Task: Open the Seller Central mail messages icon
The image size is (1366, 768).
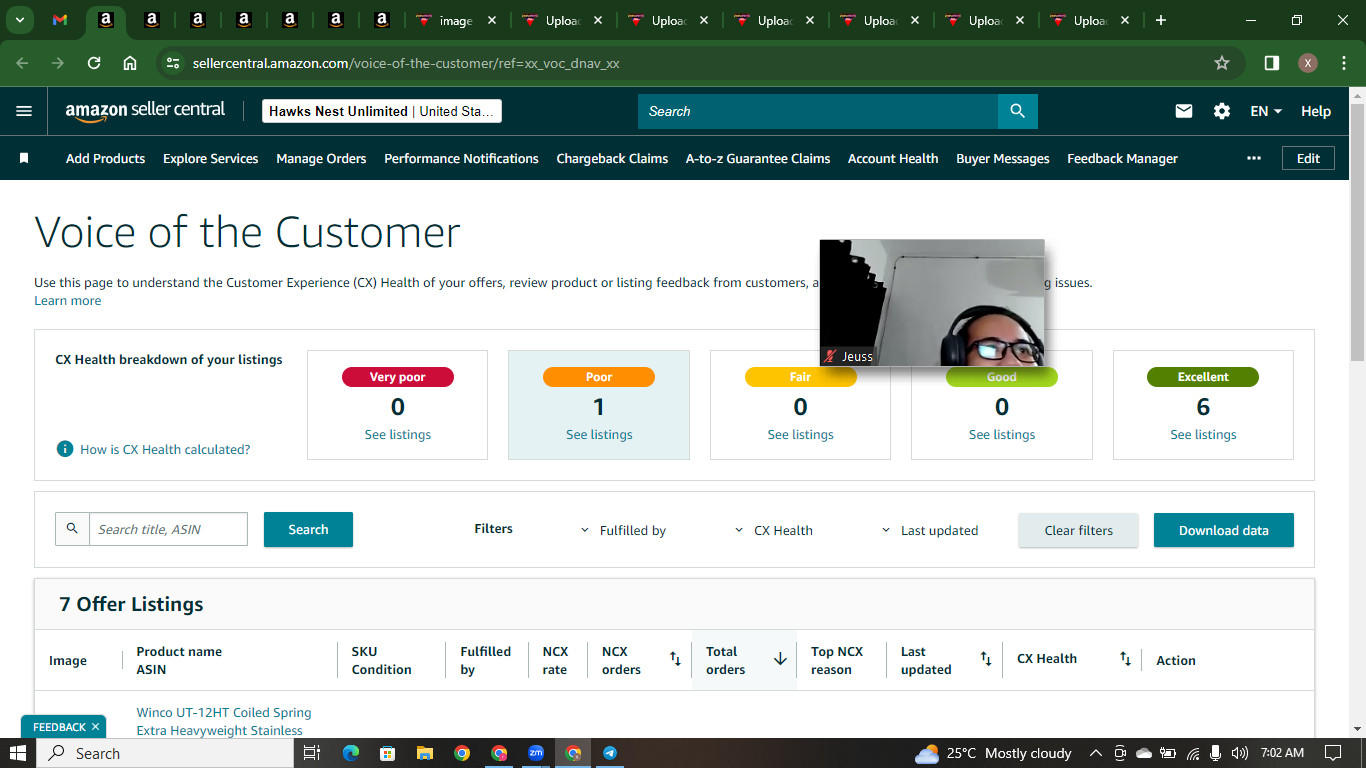Action: pyautogui.click(x=1184, y=111)
